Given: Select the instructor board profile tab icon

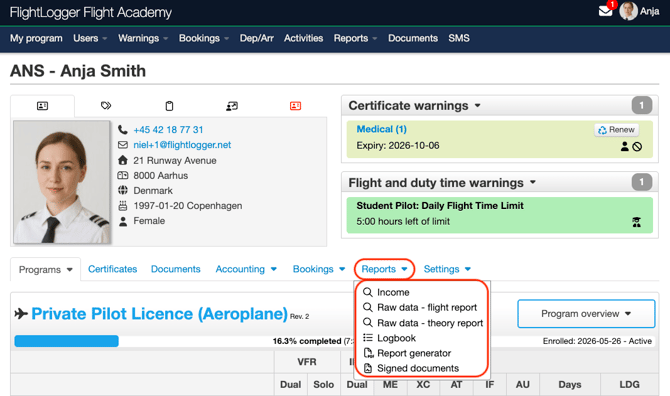Looking at the screenshot, I should tap(232, 106).
